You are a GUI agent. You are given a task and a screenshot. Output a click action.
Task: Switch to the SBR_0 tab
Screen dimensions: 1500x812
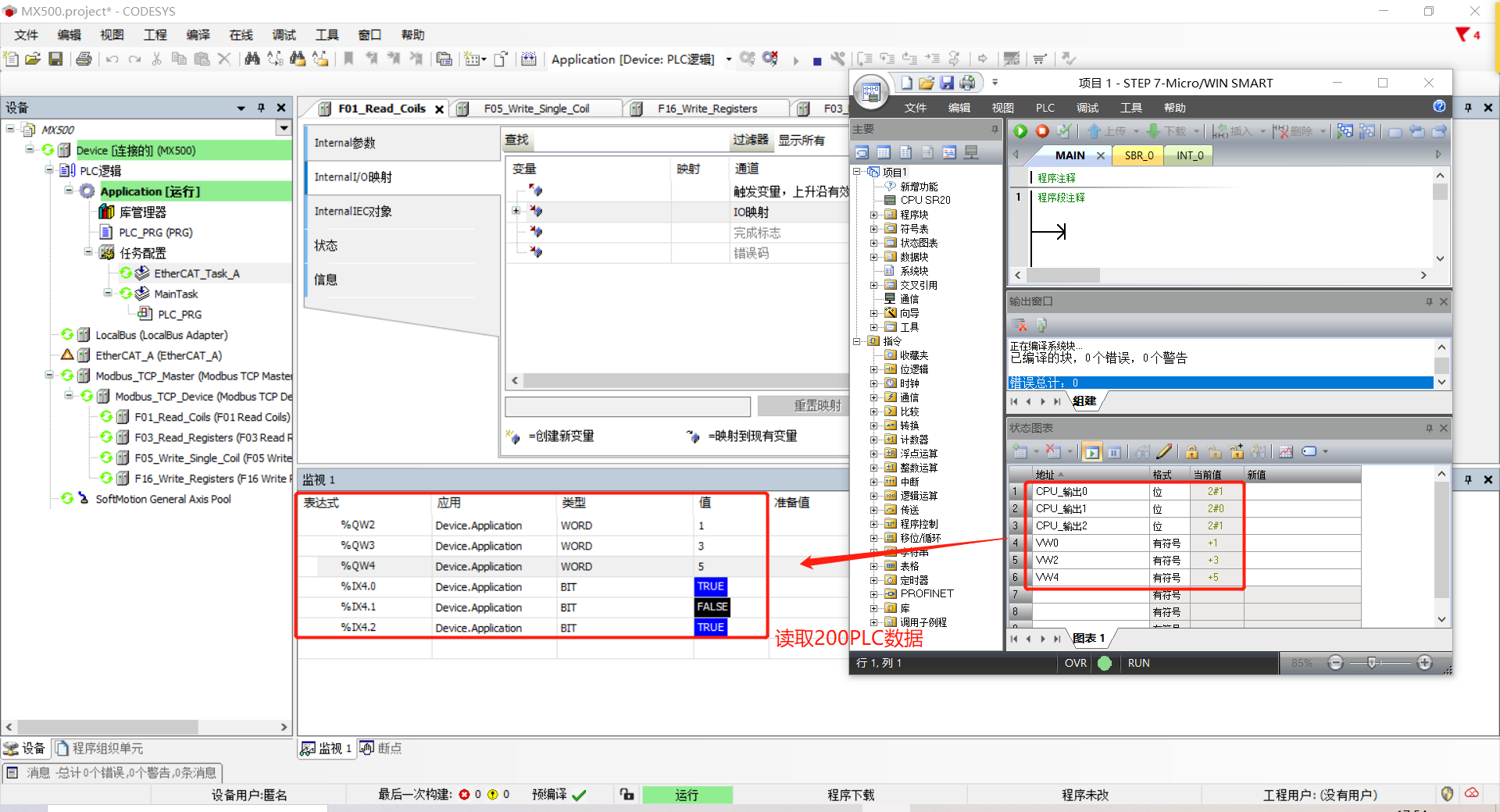pyautogui.click(x=1138, y=155)
